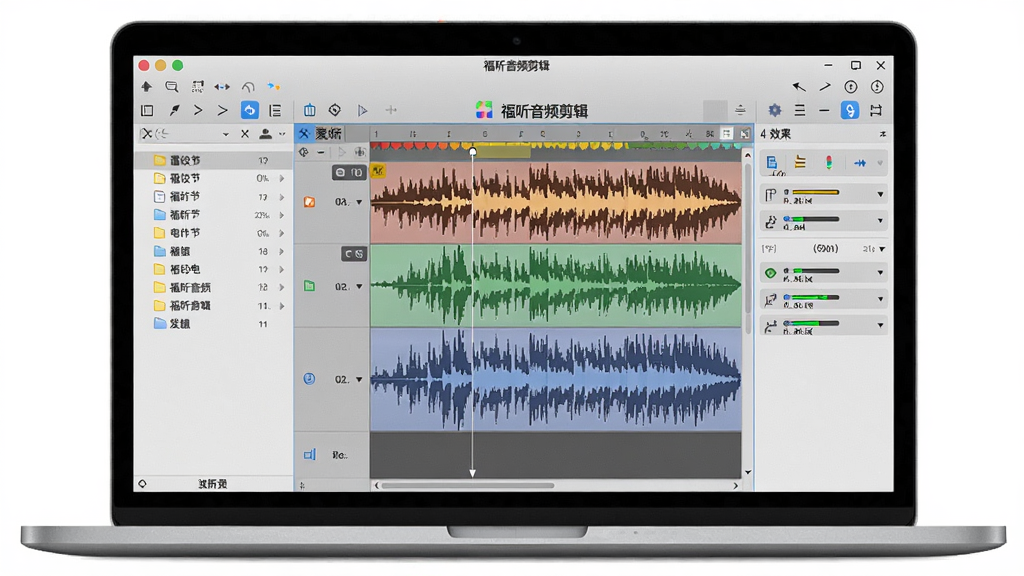The image size is (1024, 576).
Task: Click the diamond icon at sidebar bottom
Action: pyautogui.click(x=142, y=484)
